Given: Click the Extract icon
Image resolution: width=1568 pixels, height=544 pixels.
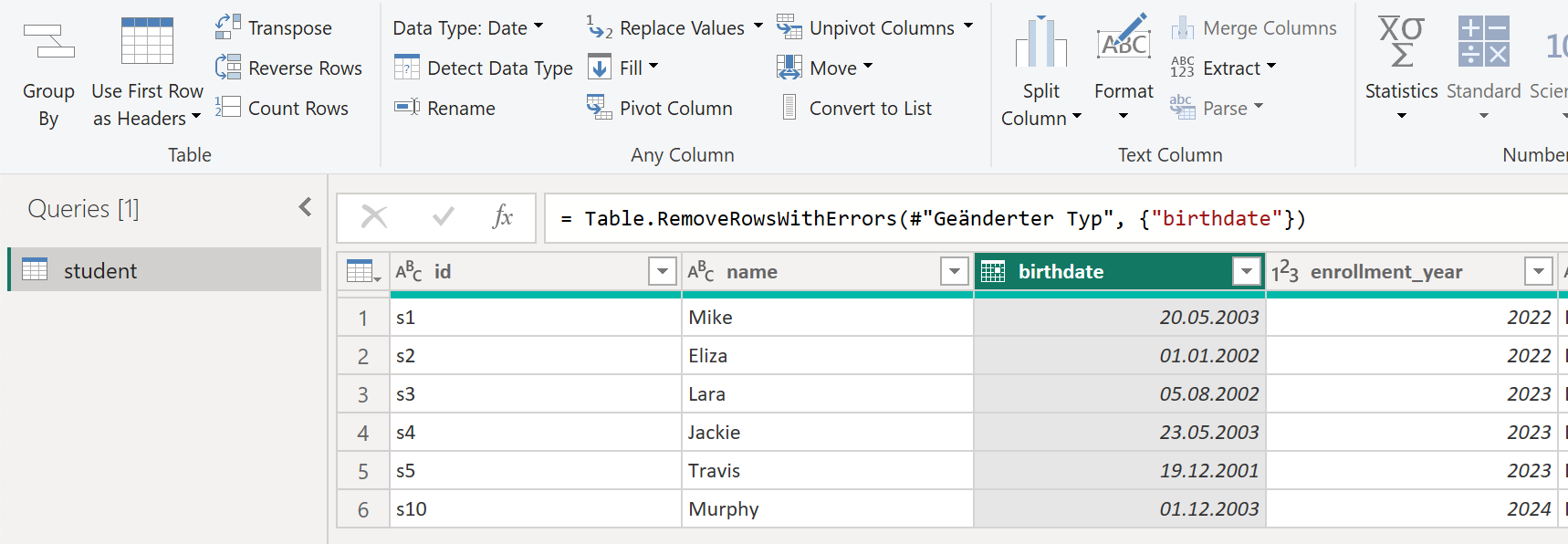Looking at the screenshot, I should click(x=1183, y=68).
